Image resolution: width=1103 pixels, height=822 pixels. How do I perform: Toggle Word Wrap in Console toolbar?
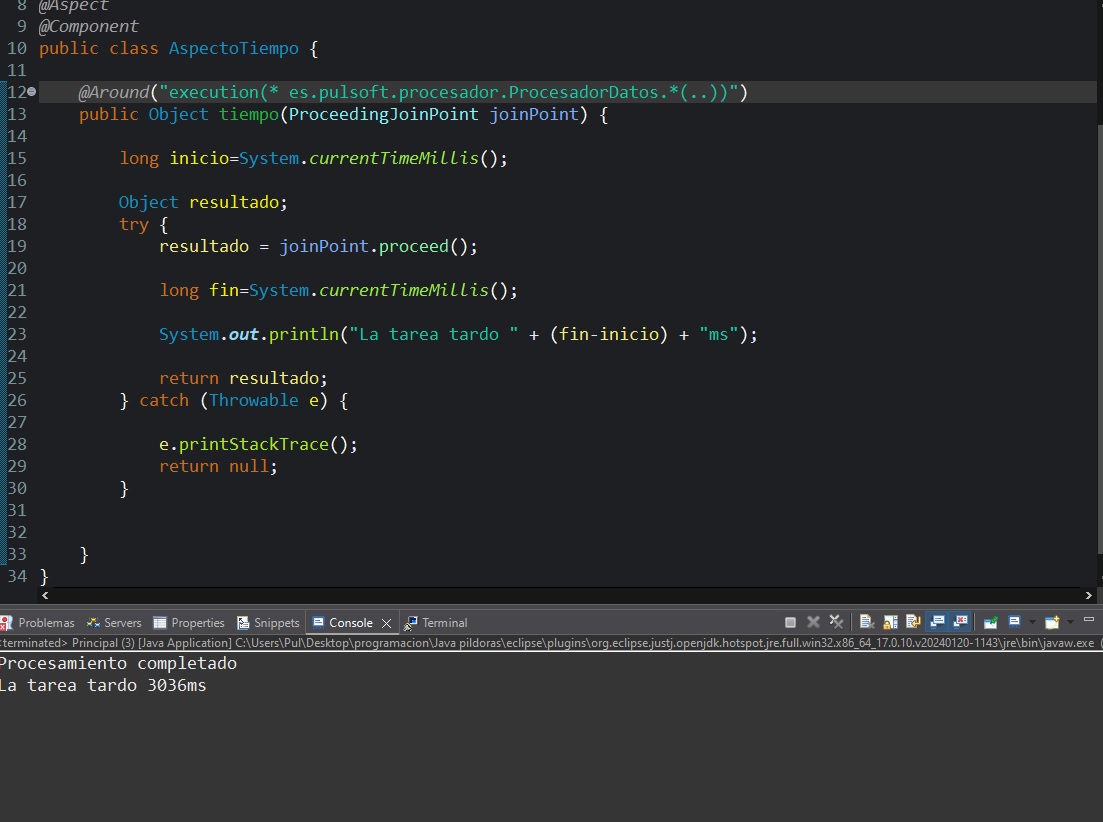click(x=913, y=622)
